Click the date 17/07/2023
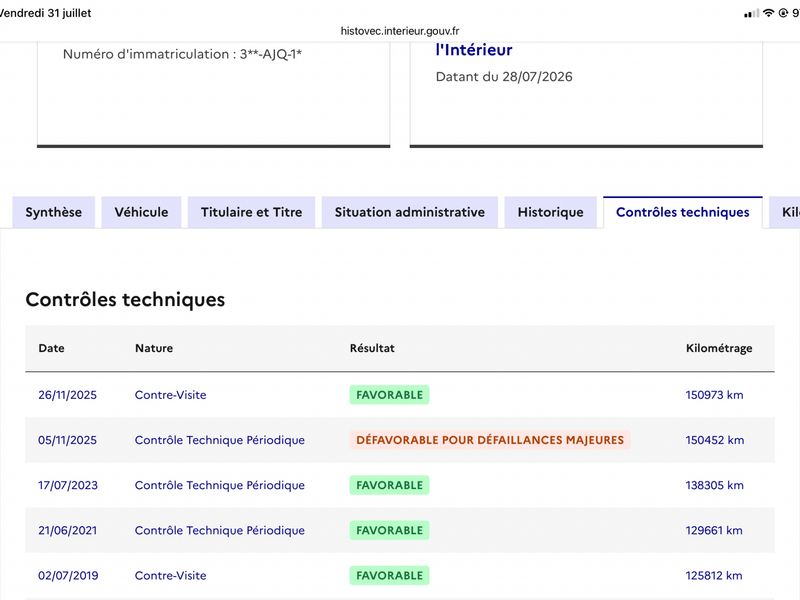Image resolution: width=800 pixels, height=600 pixels. pos(68,485)
